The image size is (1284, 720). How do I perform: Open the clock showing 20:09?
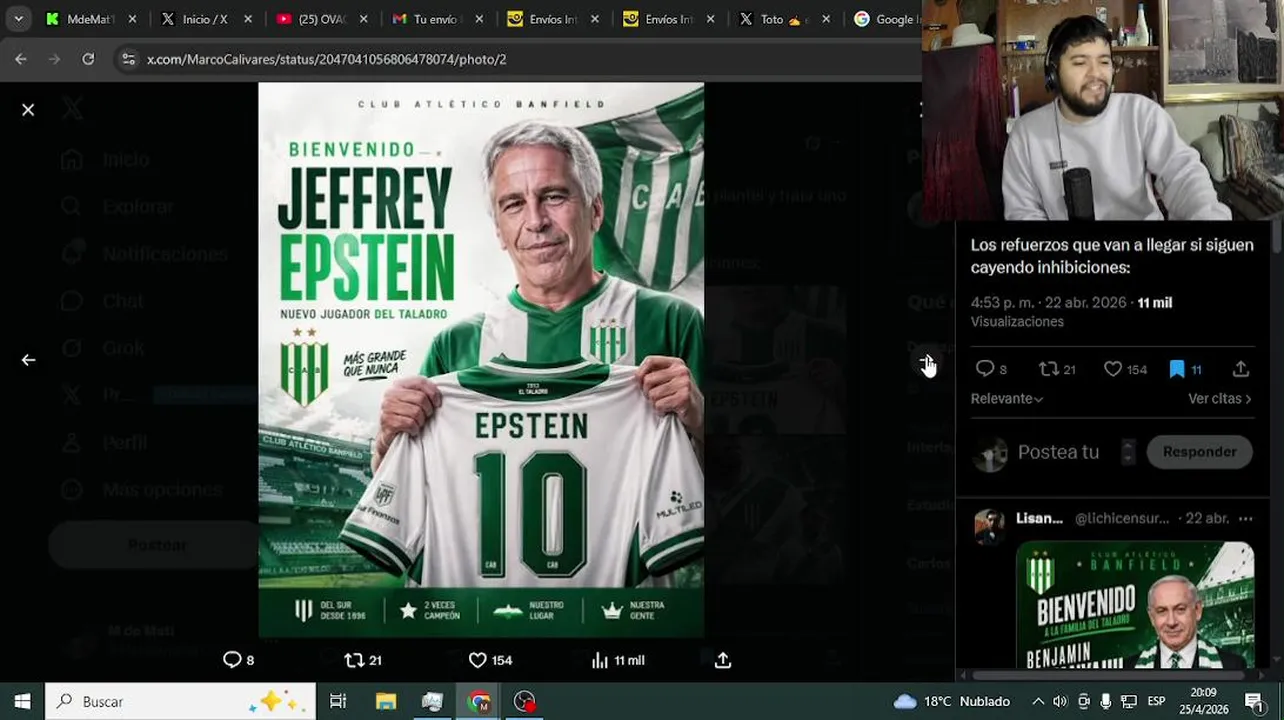click(x=1204, y=701)
